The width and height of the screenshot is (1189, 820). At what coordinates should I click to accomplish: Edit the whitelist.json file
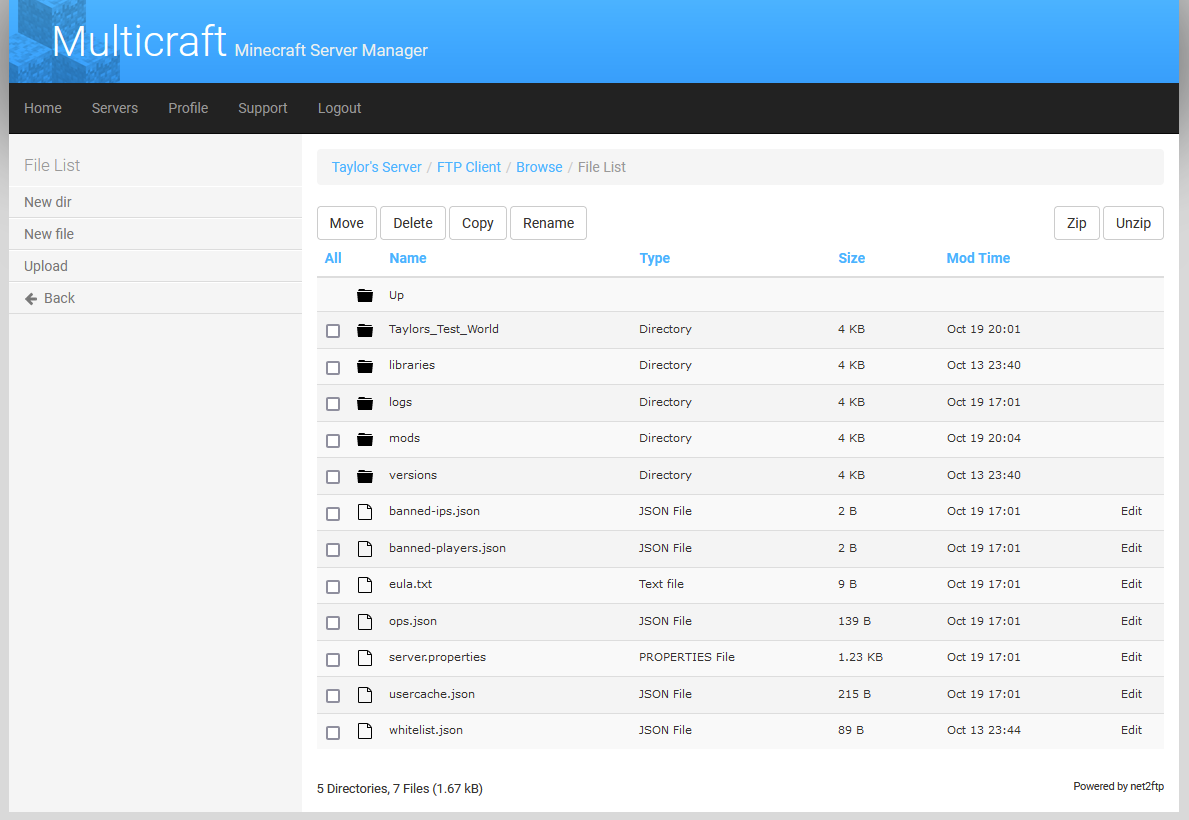[x=1131, y=731]
